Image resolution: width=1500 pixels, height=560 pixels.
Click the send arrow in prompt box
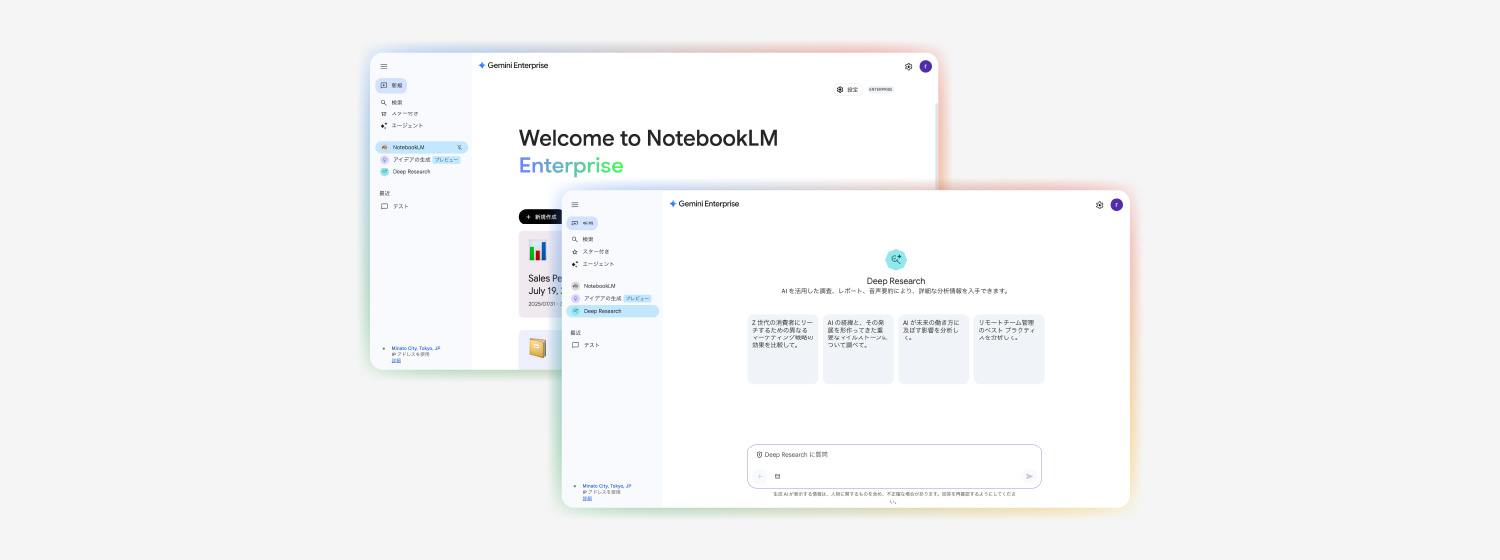1029,476
